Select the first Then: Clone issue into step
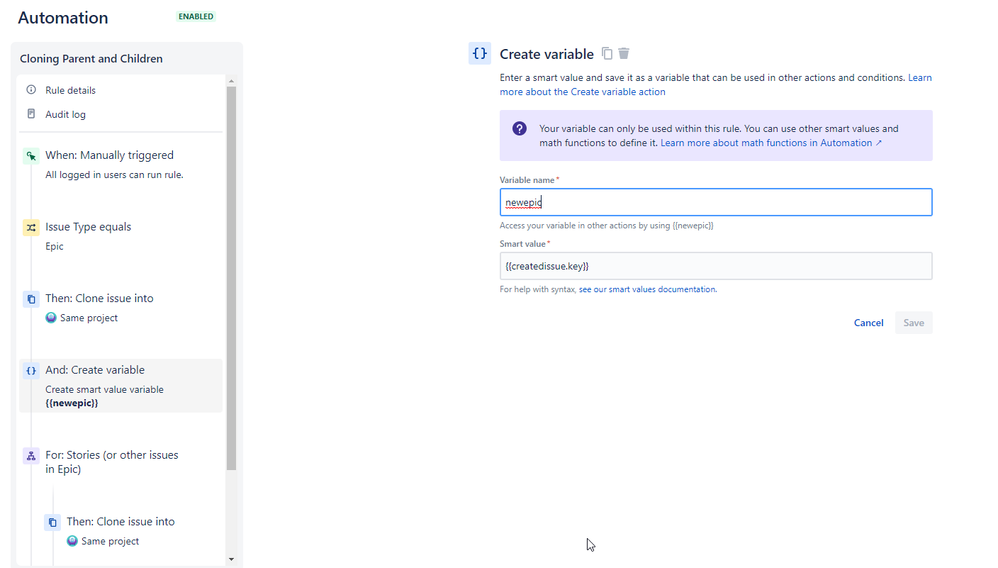The image size is (998, 568). click(x=121, y=308)
